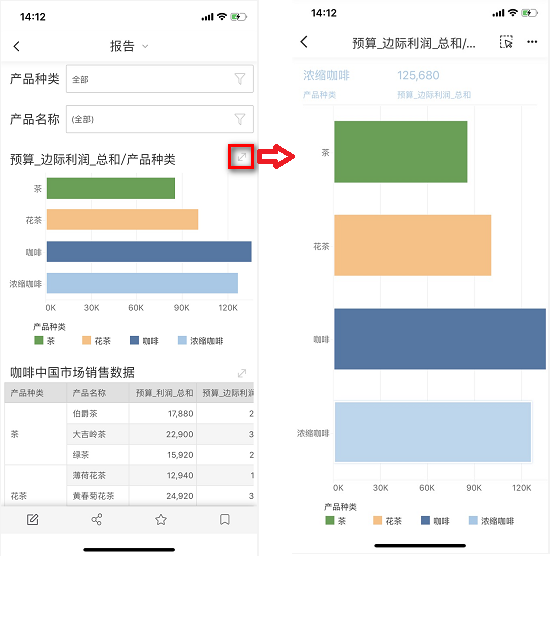Click the light blue 浓缩咖啡 legend swatch in the left chart

(x=182, y=340)
